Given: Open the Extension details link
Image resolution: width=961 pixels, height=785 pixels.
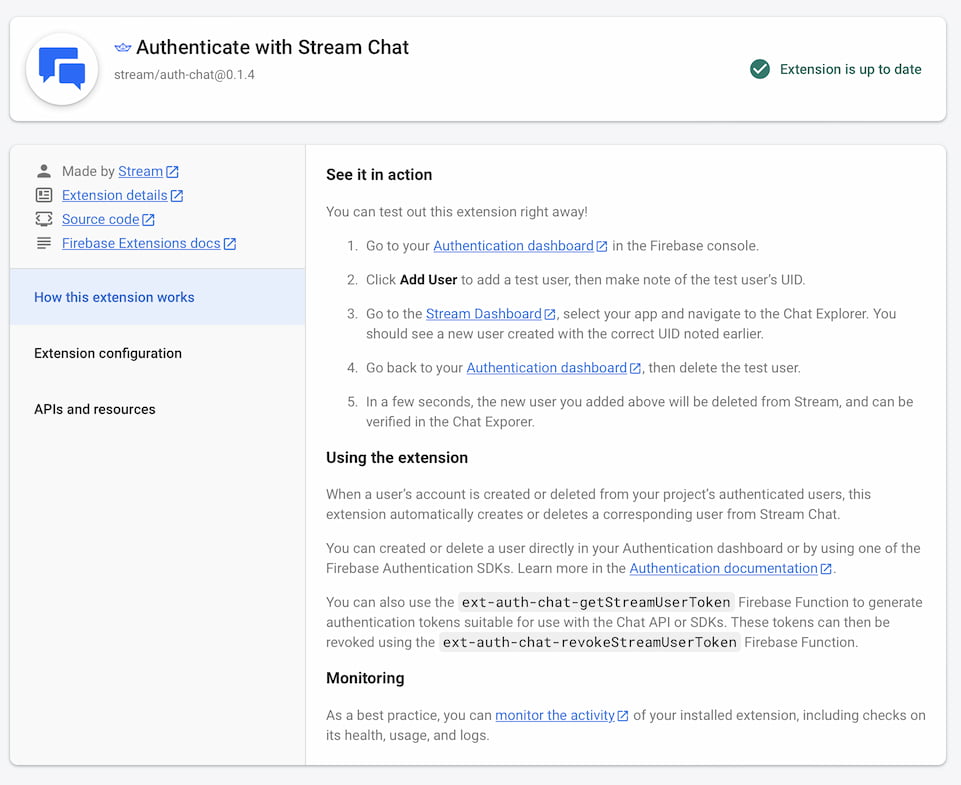Looking at the screenshot, I should [x=115, y=195].
